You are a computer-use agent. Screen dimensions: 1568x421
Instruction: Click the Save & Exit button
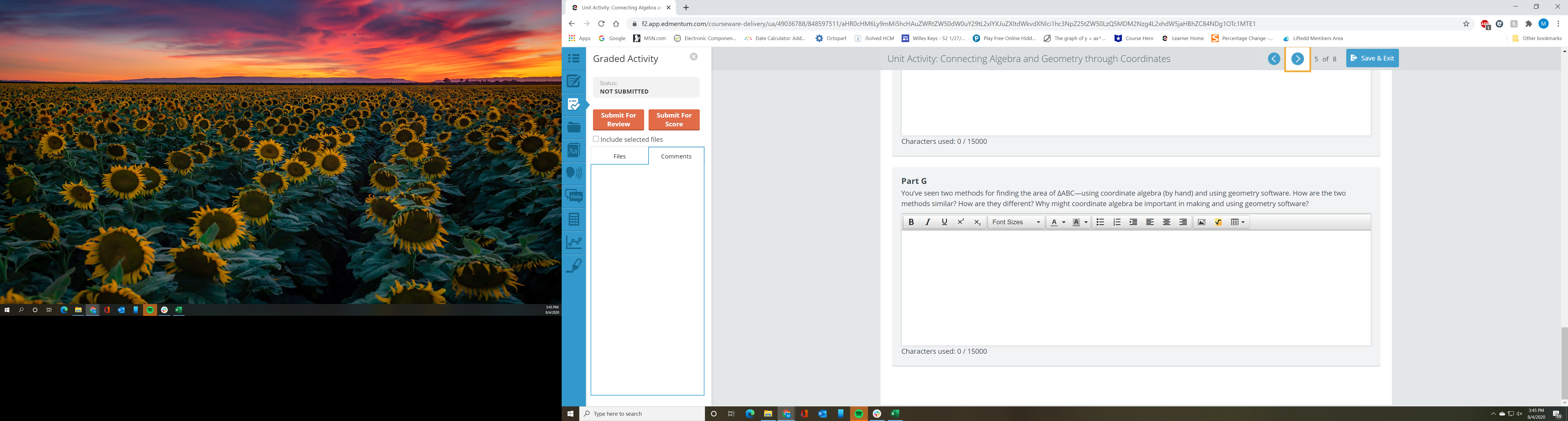(x=1372, y=58)
